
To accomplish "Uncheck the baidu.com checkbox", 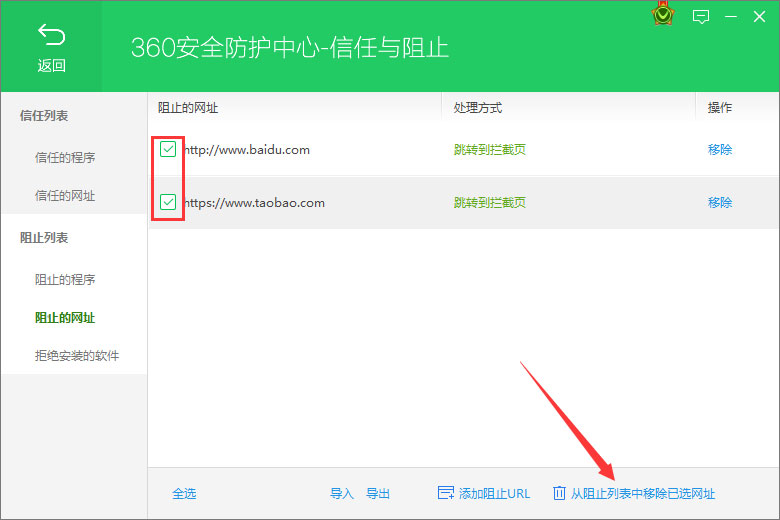I will [168, 149].
